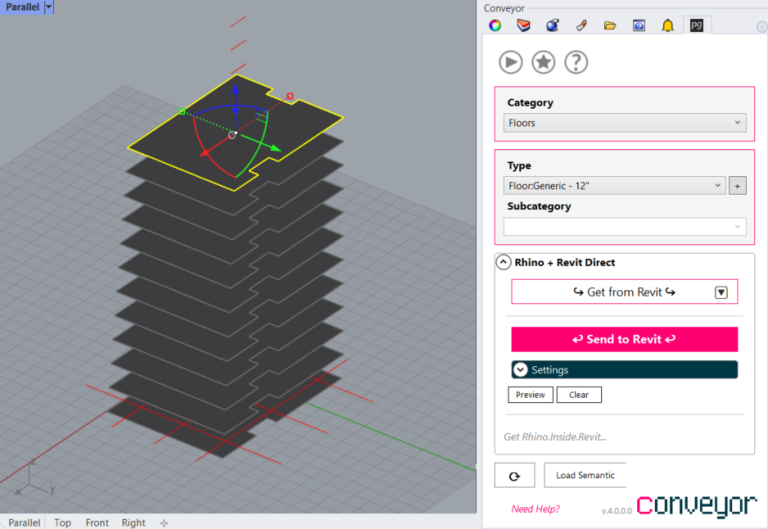Switch to the Front viewport tab
The image size is (768, 529).
point(97,522)
